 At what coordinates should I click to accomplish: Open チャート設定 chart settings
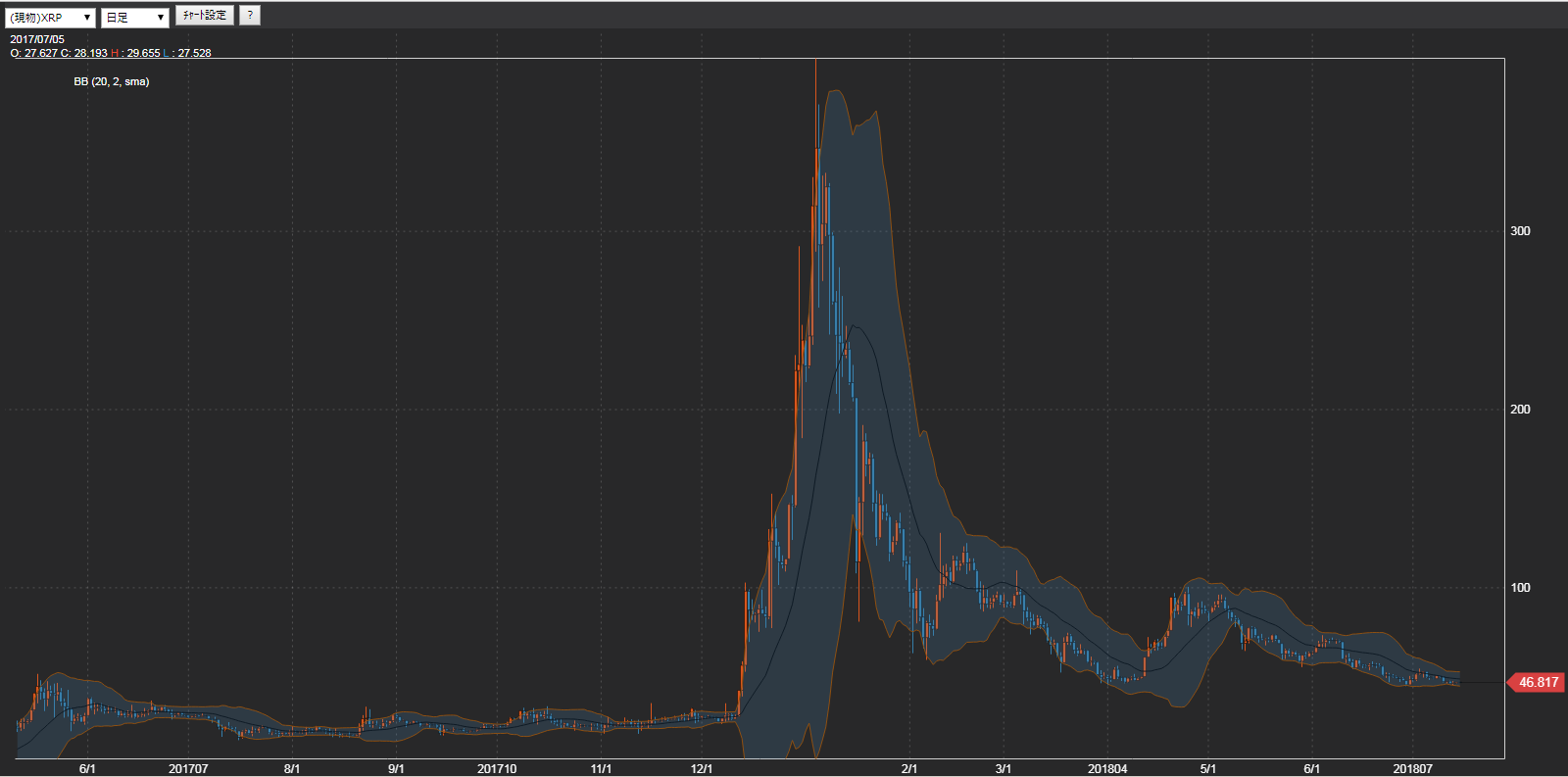coord(205,16)
